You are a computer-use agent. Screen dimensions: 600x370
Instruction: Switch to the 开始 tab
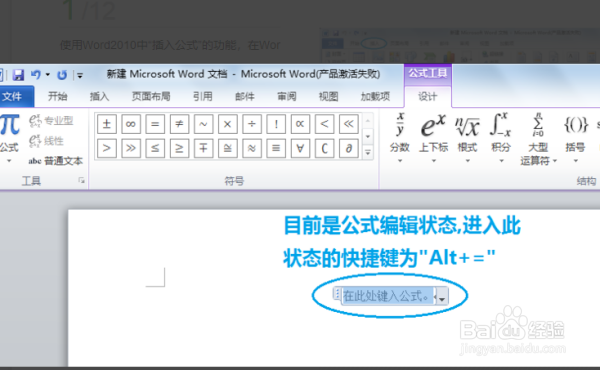[x=58, y=96]
